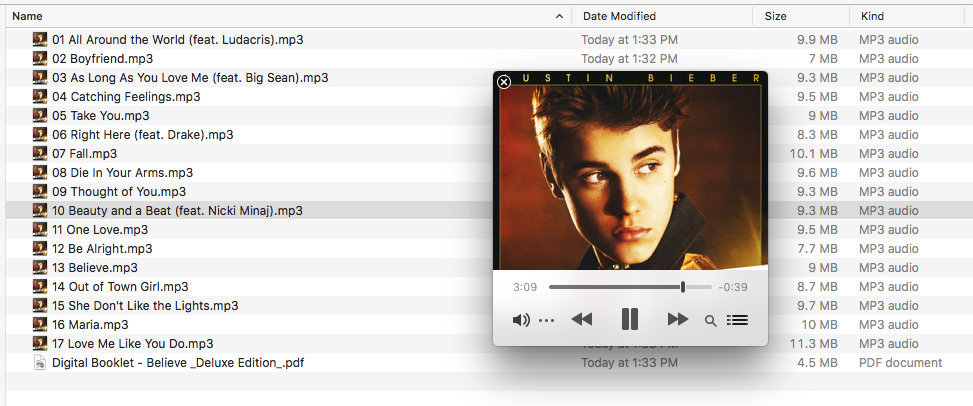The width and height of the screenshot is (973, 406).
Task: Rewind to the previous track
Action: tap(581, 319)
